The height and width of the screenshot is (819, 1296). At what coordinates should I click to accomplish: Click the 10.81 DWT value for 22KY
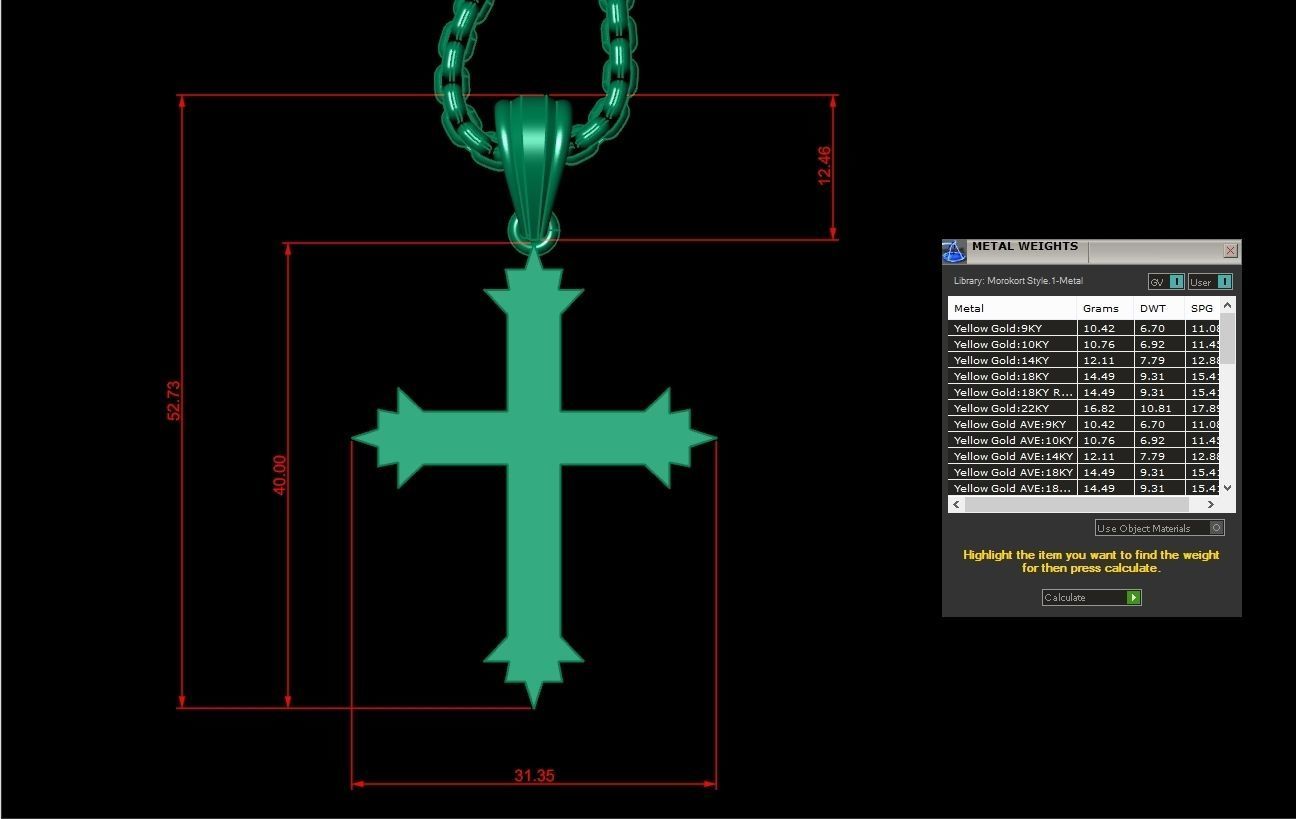tap(1155, 408)
